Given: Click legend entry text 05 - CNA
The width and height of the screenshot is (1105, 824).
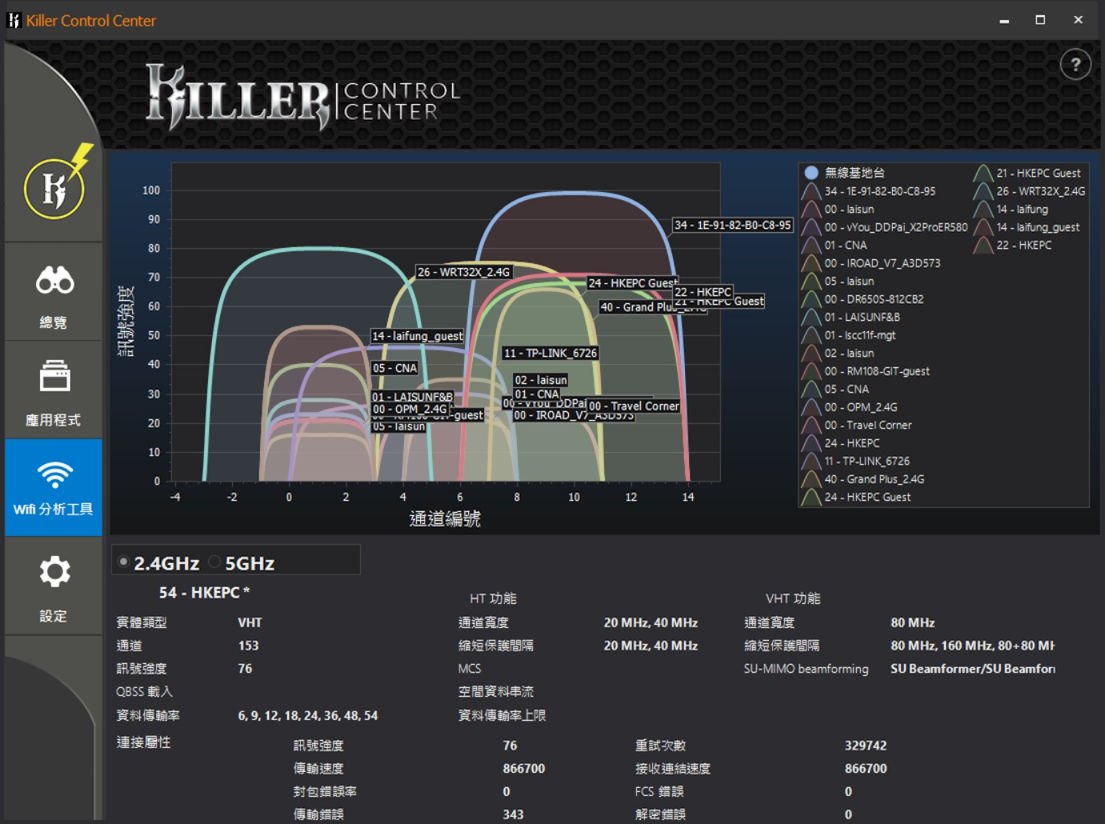Looking at the screenshot, I should click(846, 389).
